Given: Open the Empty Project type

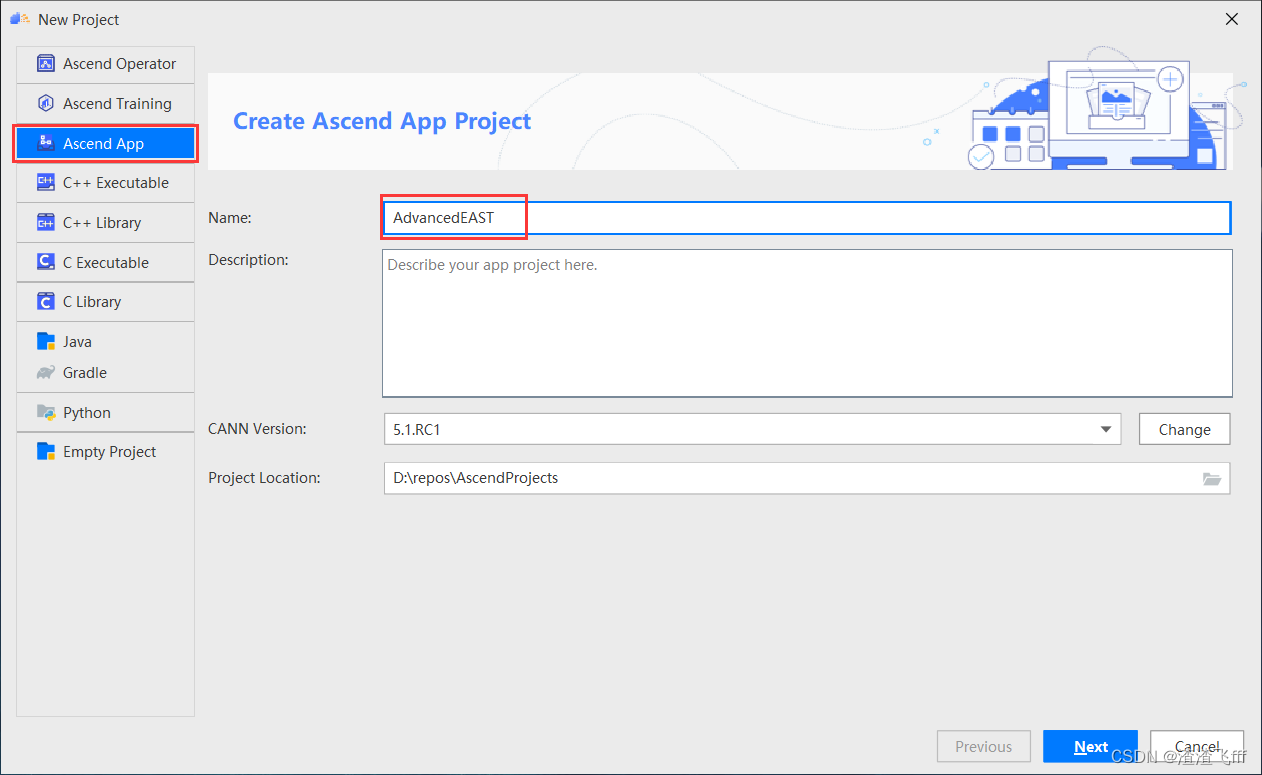Looking at the screenshot, I should point(105,452).
